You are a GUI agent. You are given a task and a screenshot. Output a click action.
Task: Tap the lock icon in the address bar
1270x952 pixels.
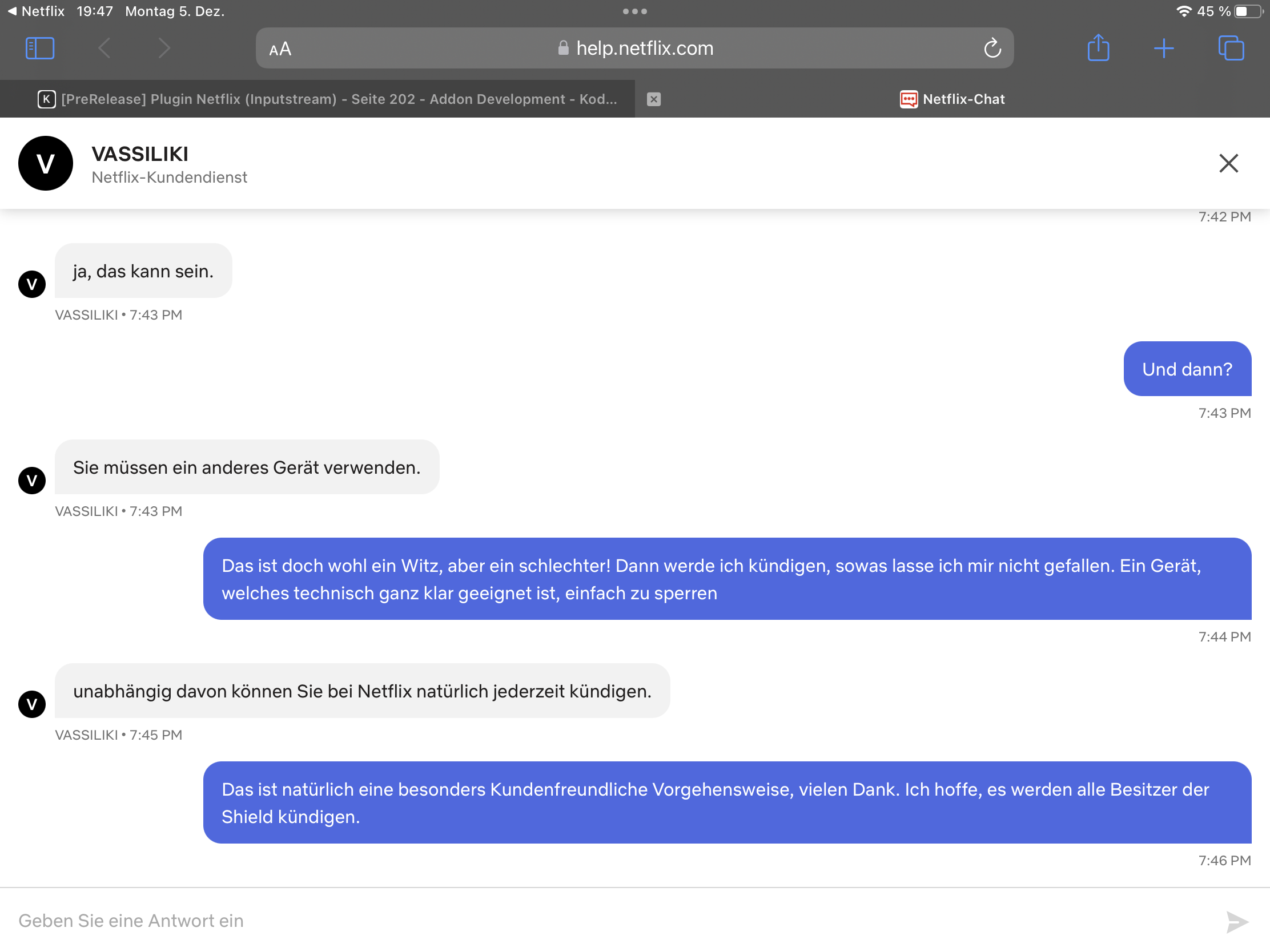563,48
